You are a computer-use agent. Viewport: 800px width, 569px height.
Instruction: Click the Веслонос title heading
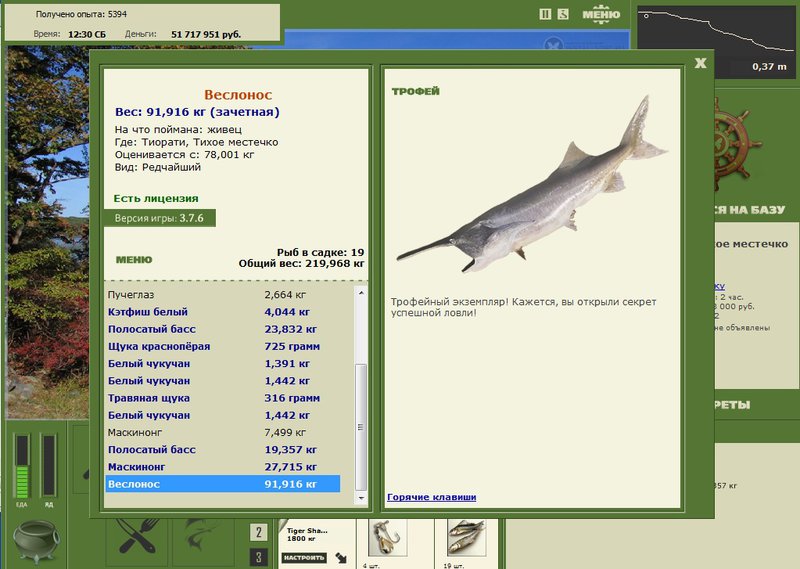(x=238, y=95)
